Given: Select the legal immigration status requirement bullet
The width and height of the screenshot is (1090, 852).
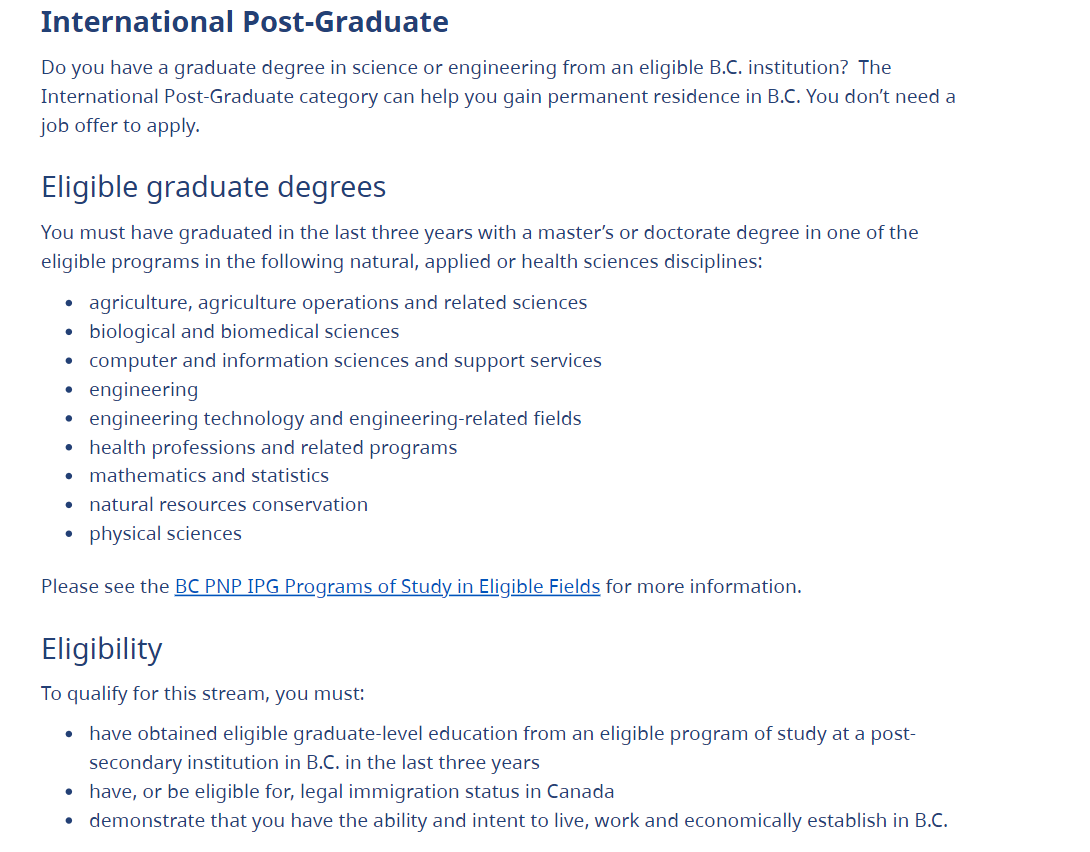Looking at the screenshot, I should [x=352, y=792].
